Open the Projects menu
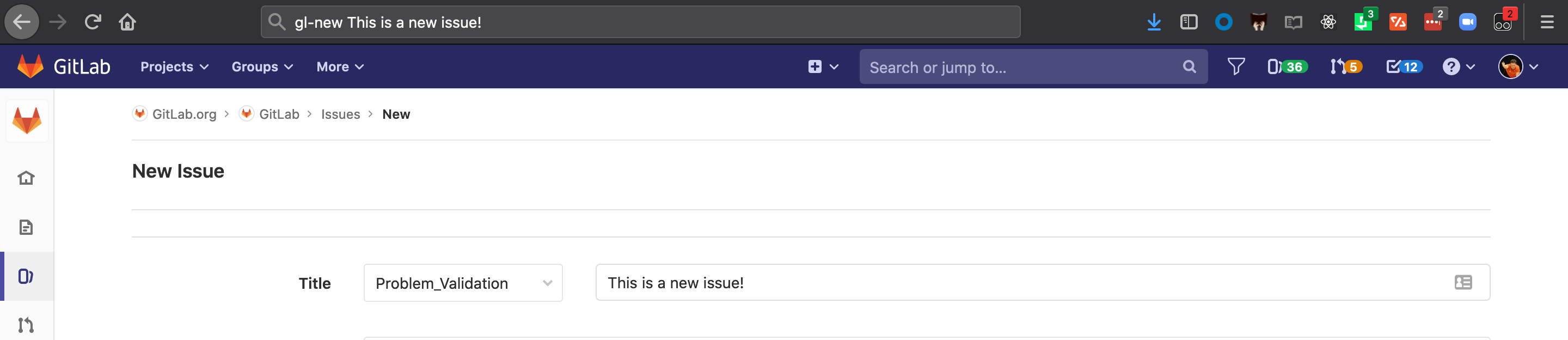Viewport: 1568px width, 340px height. (x=174, y=66)
